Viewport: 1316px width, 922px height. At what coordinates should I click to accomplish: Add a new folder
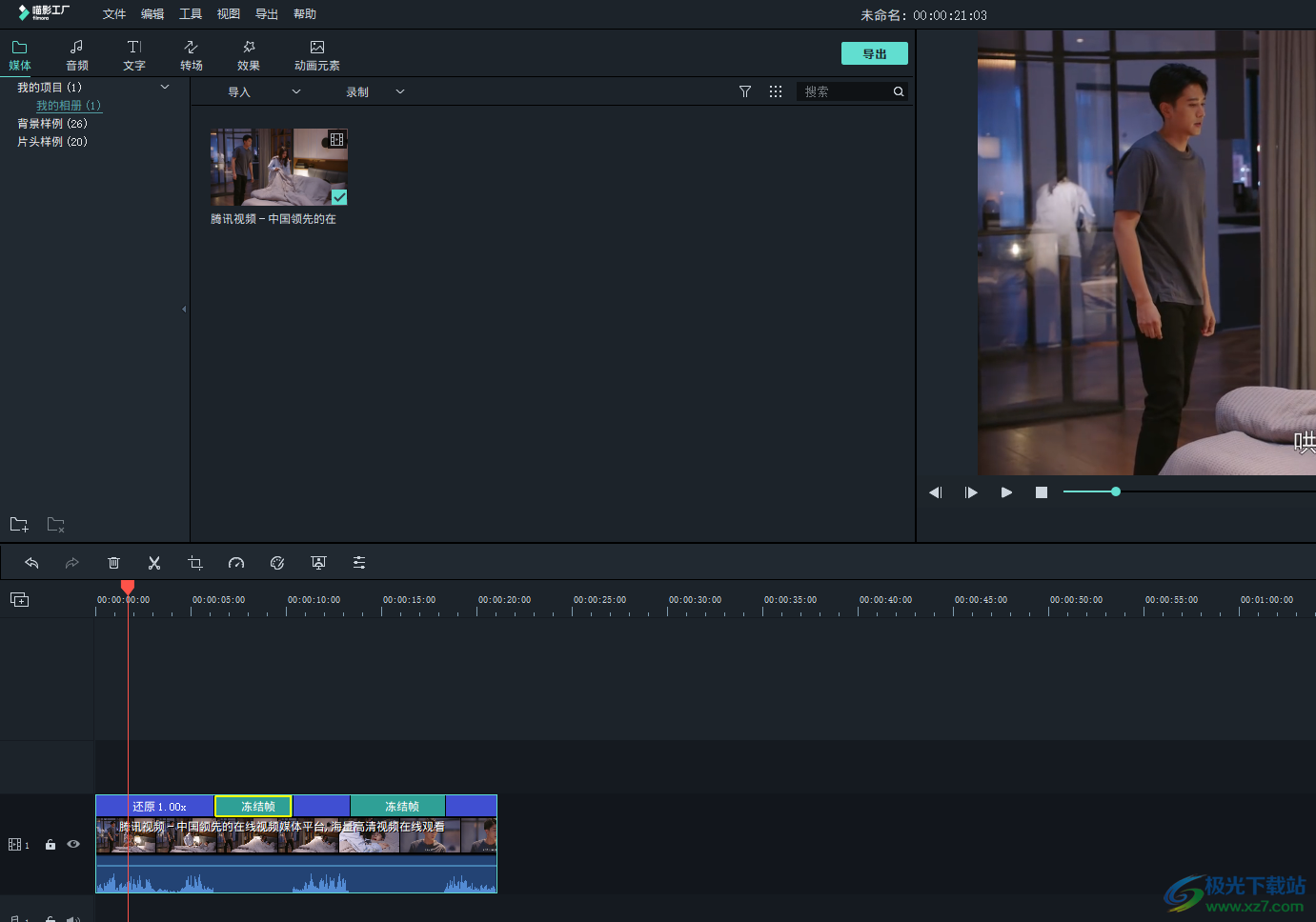pyautogui.click(x=19, y=525)
